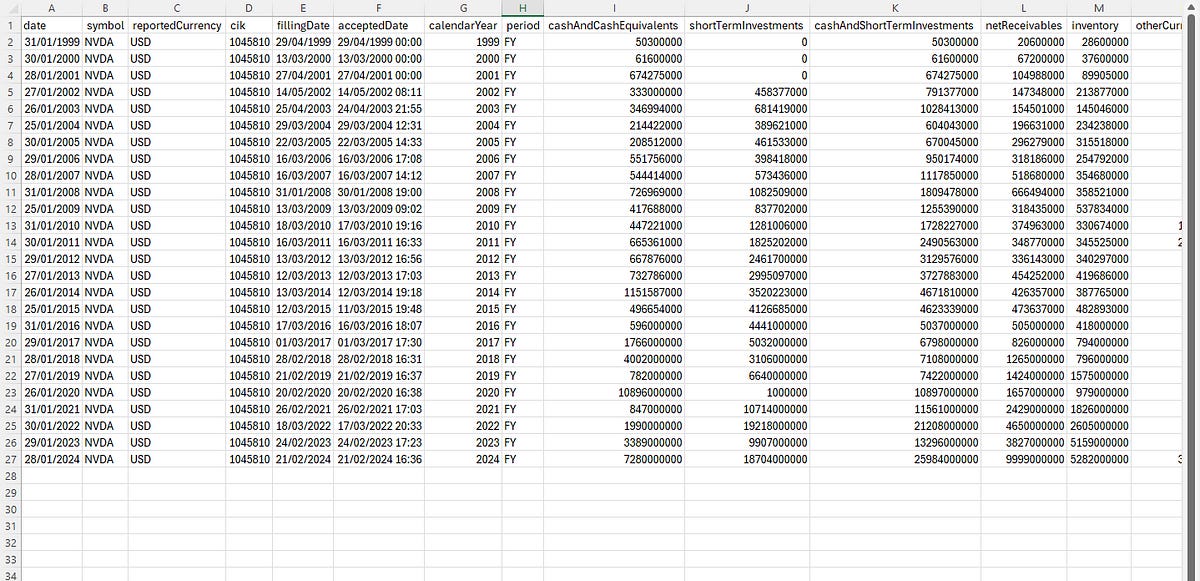Select date cell 28/01/2024
Viewport: 1200px width, 581px height.
(50, 459)
